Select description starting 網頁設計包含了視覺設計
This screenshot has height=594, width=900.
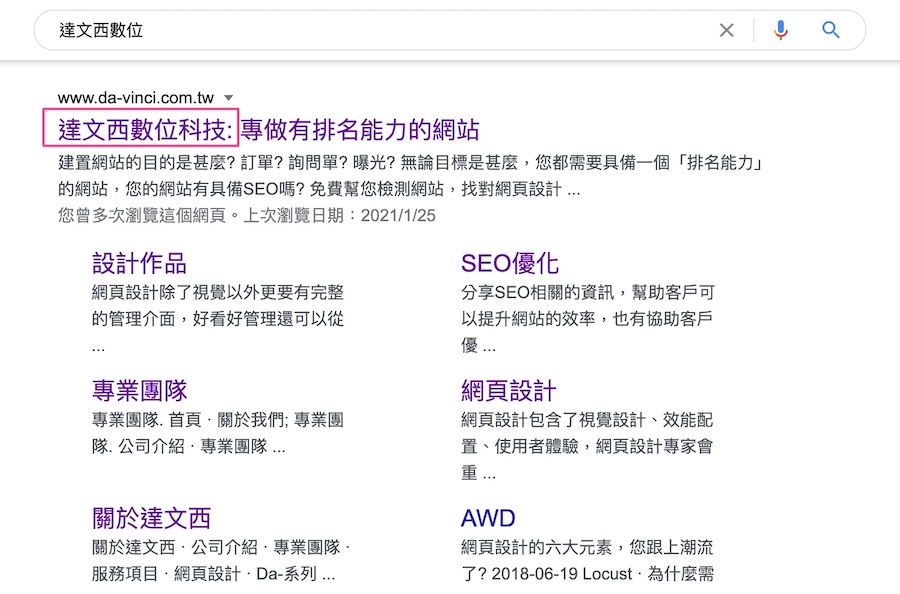(587, 447)
